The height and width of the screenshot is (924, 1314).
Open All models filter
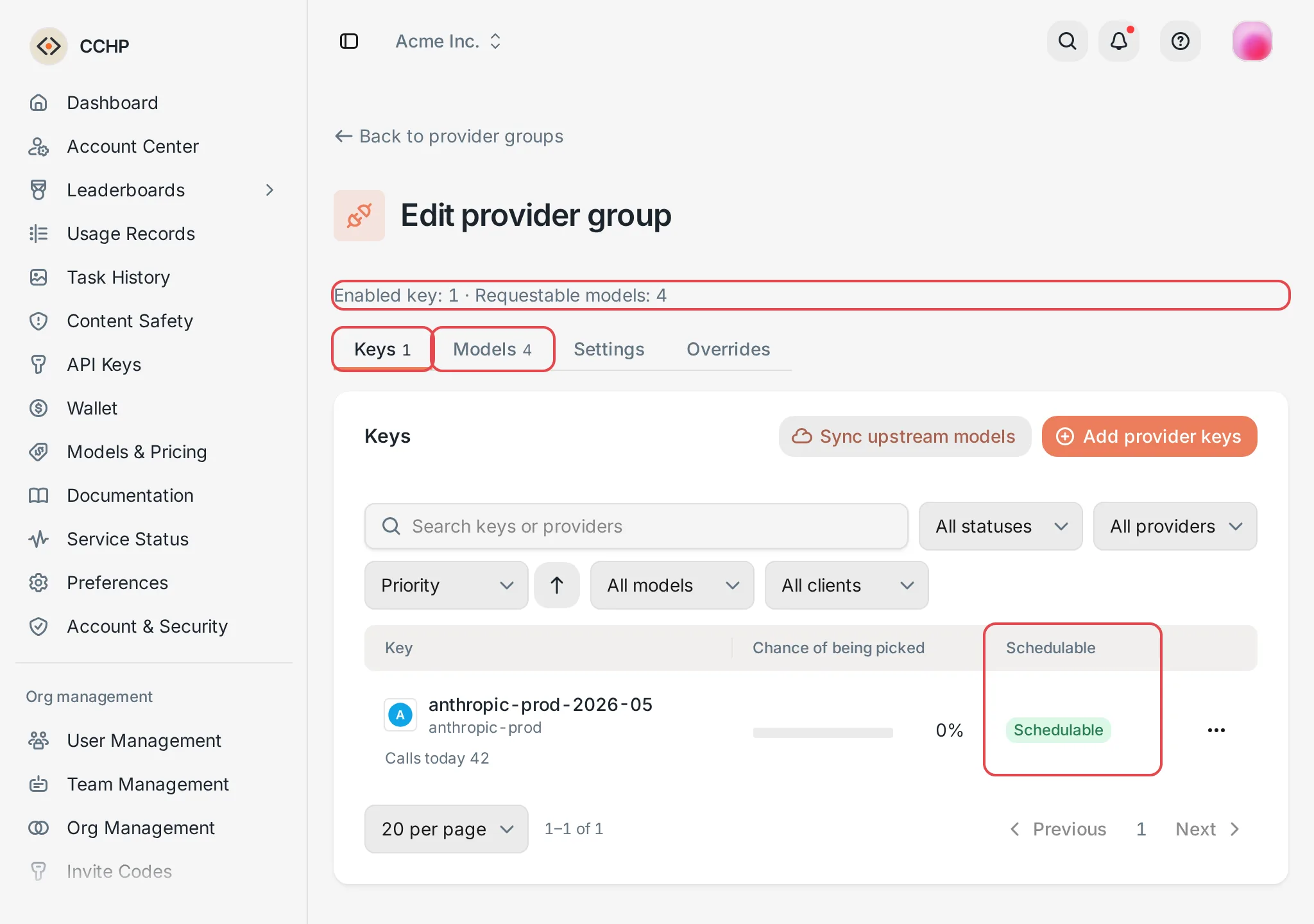672,585
